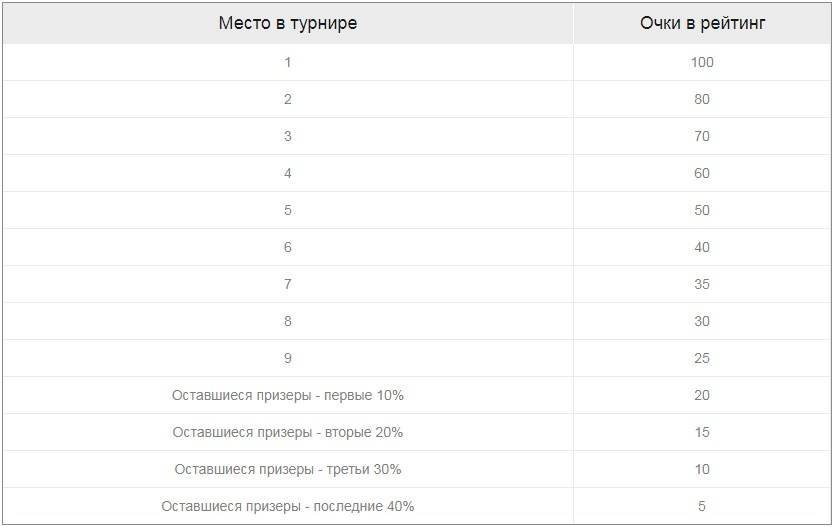The height and width of the screenshot is (527, 834).
Task: Select "Оставшиеся призеры - последние 40%" row label
Action: click(287, 506)
